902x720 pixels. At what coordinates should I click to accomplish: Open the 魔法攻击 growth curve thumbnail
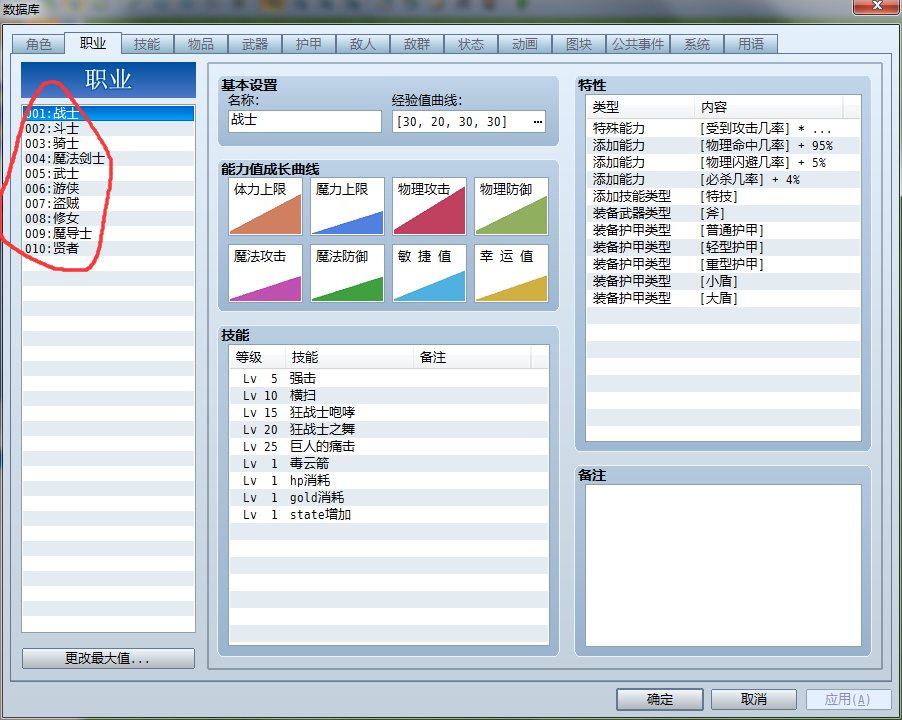pos(265,273)
